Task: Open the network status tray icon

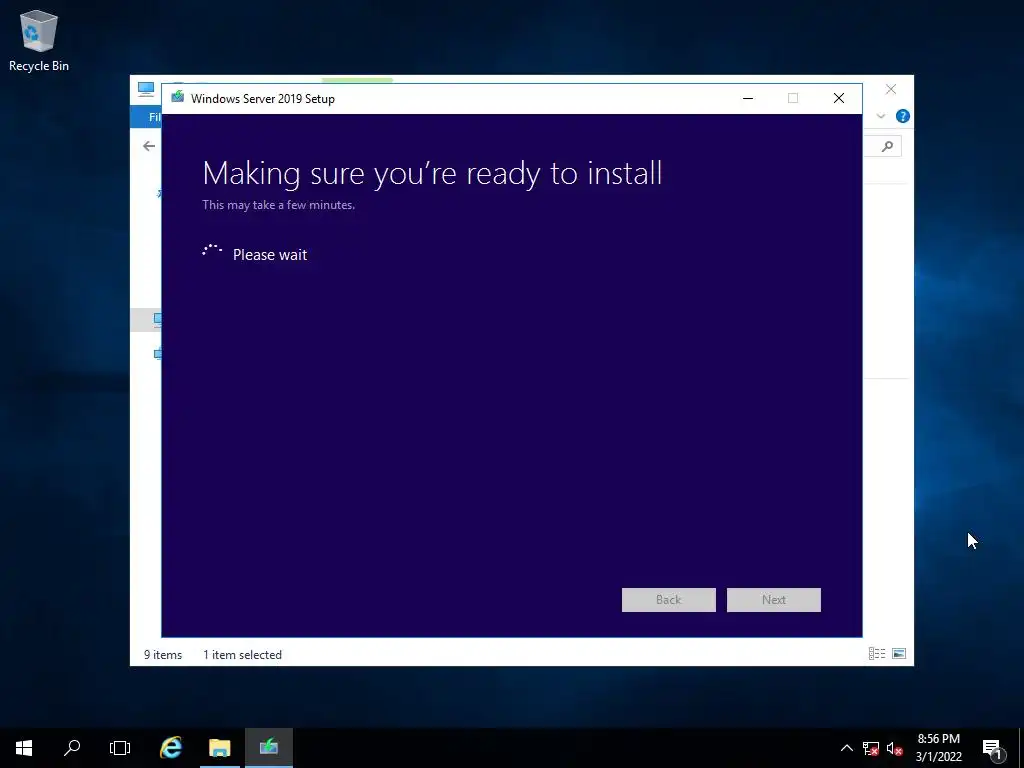Action: point(871,748)
